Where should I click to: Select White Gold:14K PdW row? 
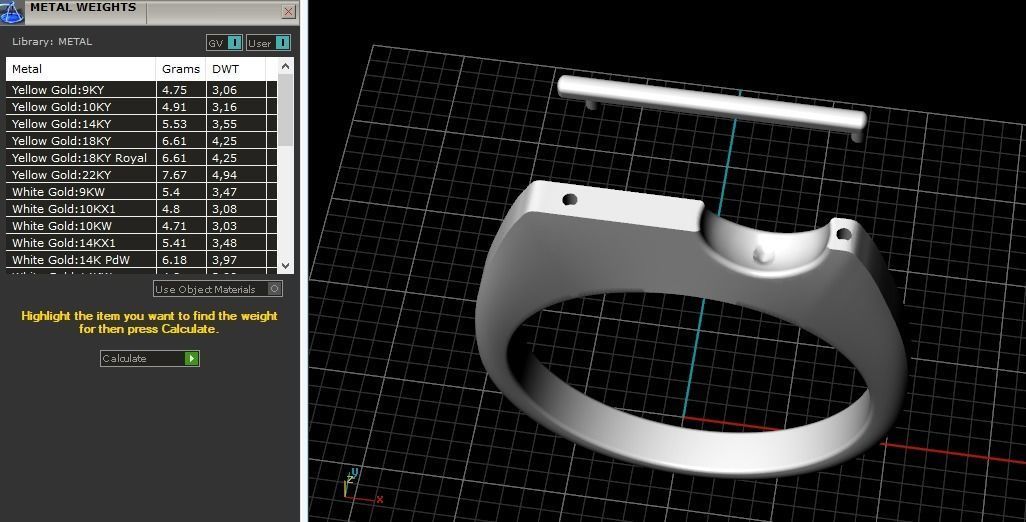(141, 260)
